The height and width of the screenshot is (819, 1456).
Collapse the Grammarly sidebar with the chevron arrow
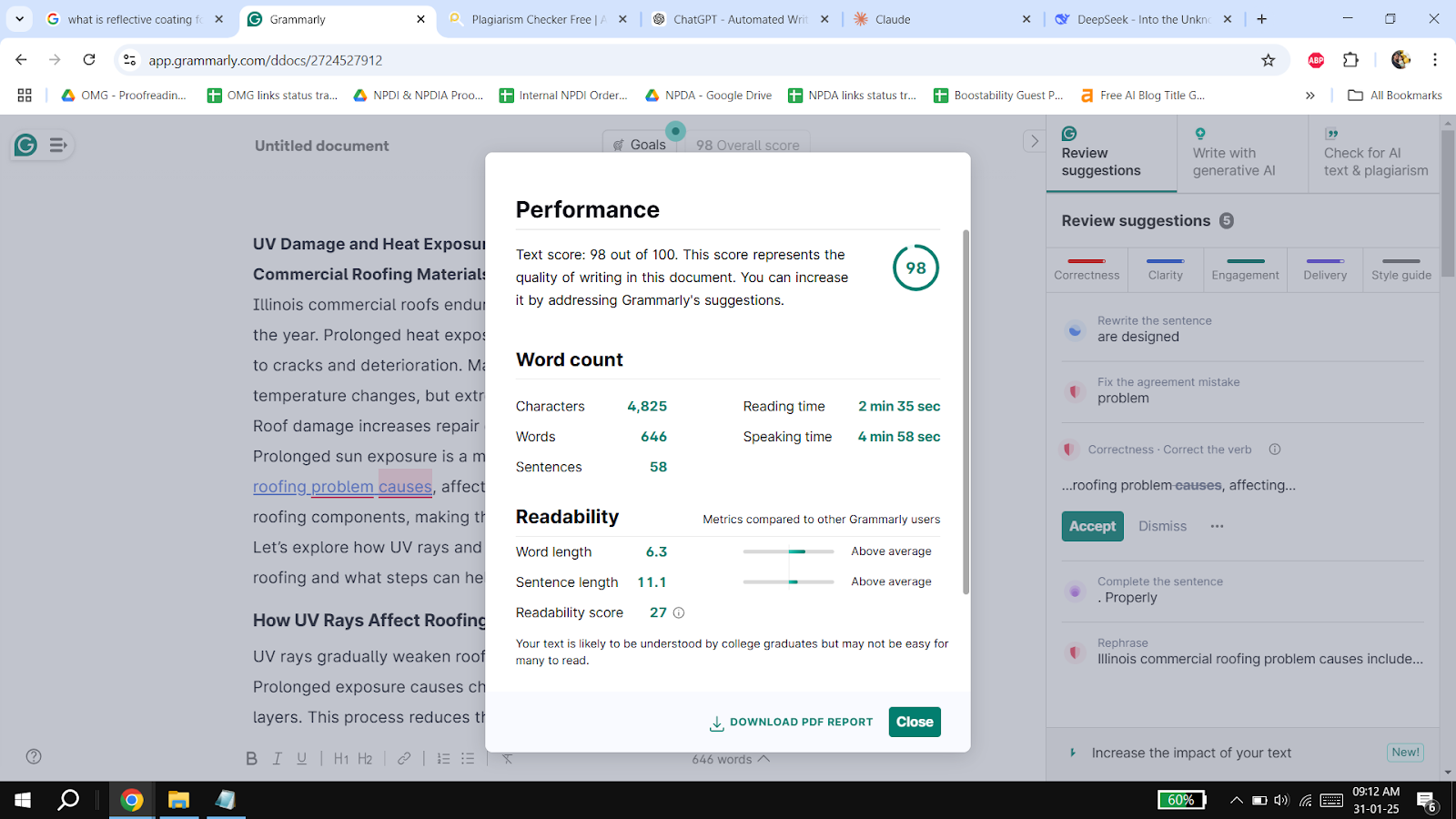[1034, 141]
